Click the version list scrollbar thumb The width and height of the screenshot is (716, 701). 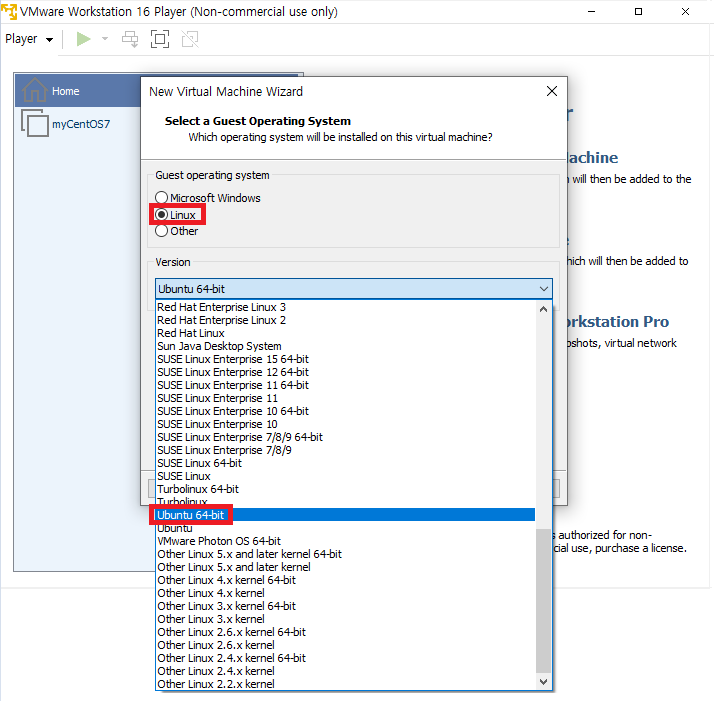543,601
